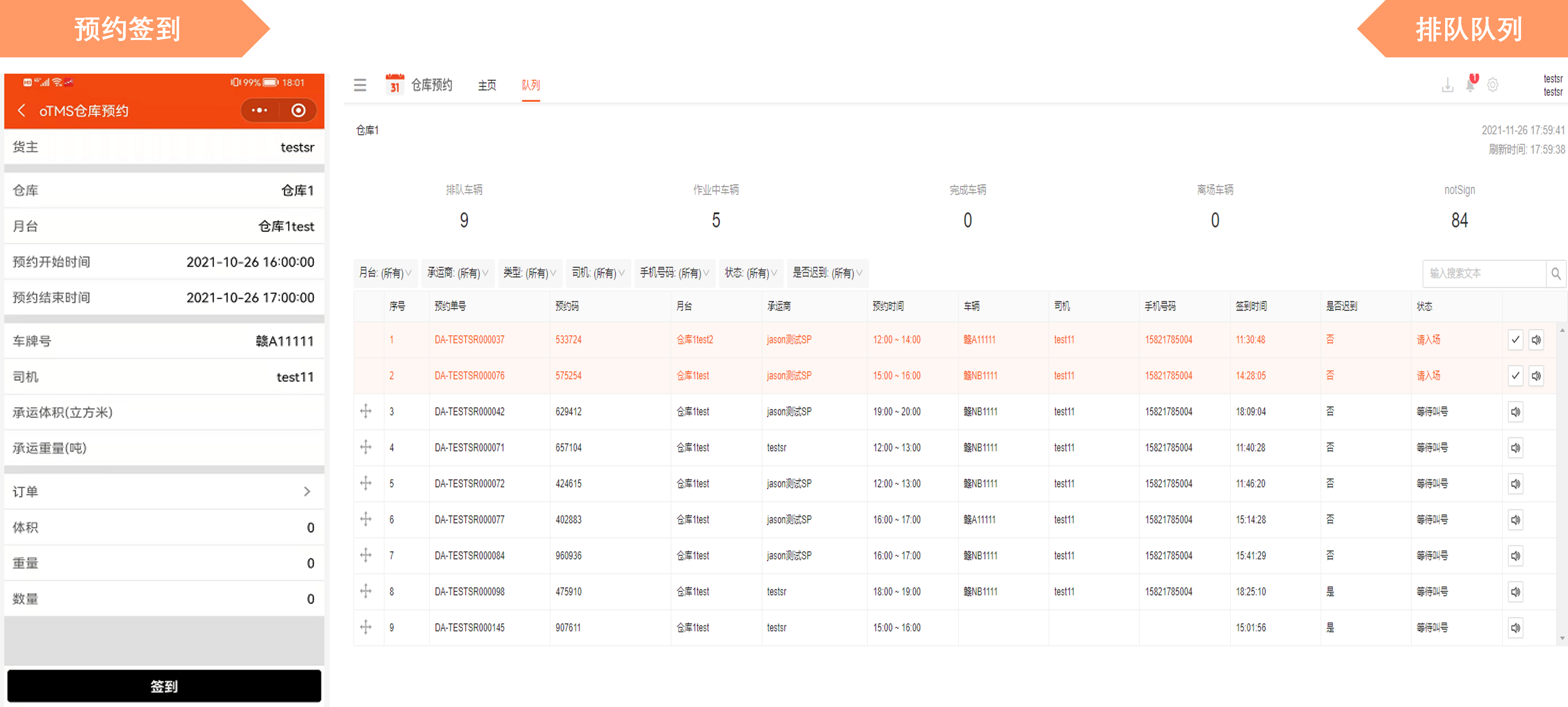The width and height of the screenshot is (1568, 707).
Task: Expand the 月台 filter dropdown
Action: [x=385, y=274]
